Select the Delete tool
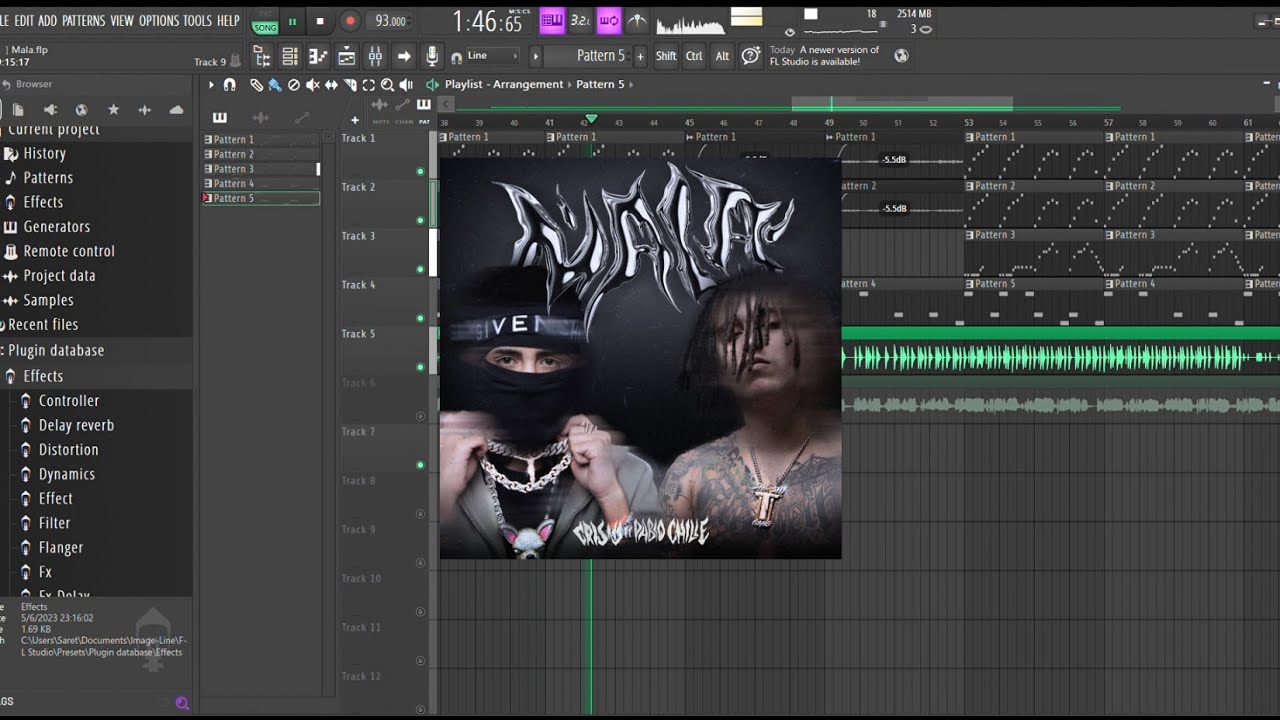The width and height of the screenshot is (1280, 720). point(293,85)
